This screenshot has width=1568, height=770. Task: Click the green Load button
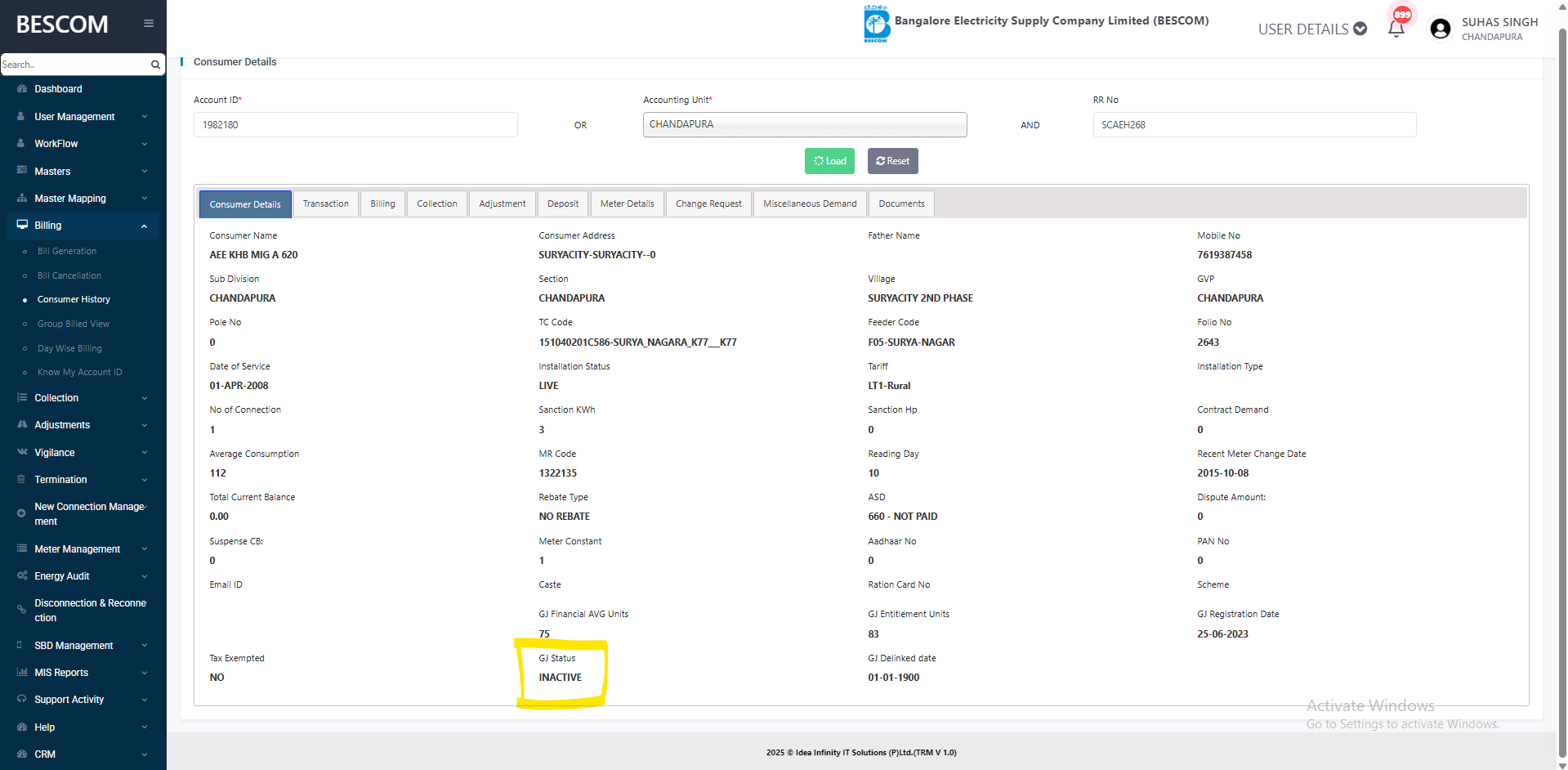click(x=829, y=161)
